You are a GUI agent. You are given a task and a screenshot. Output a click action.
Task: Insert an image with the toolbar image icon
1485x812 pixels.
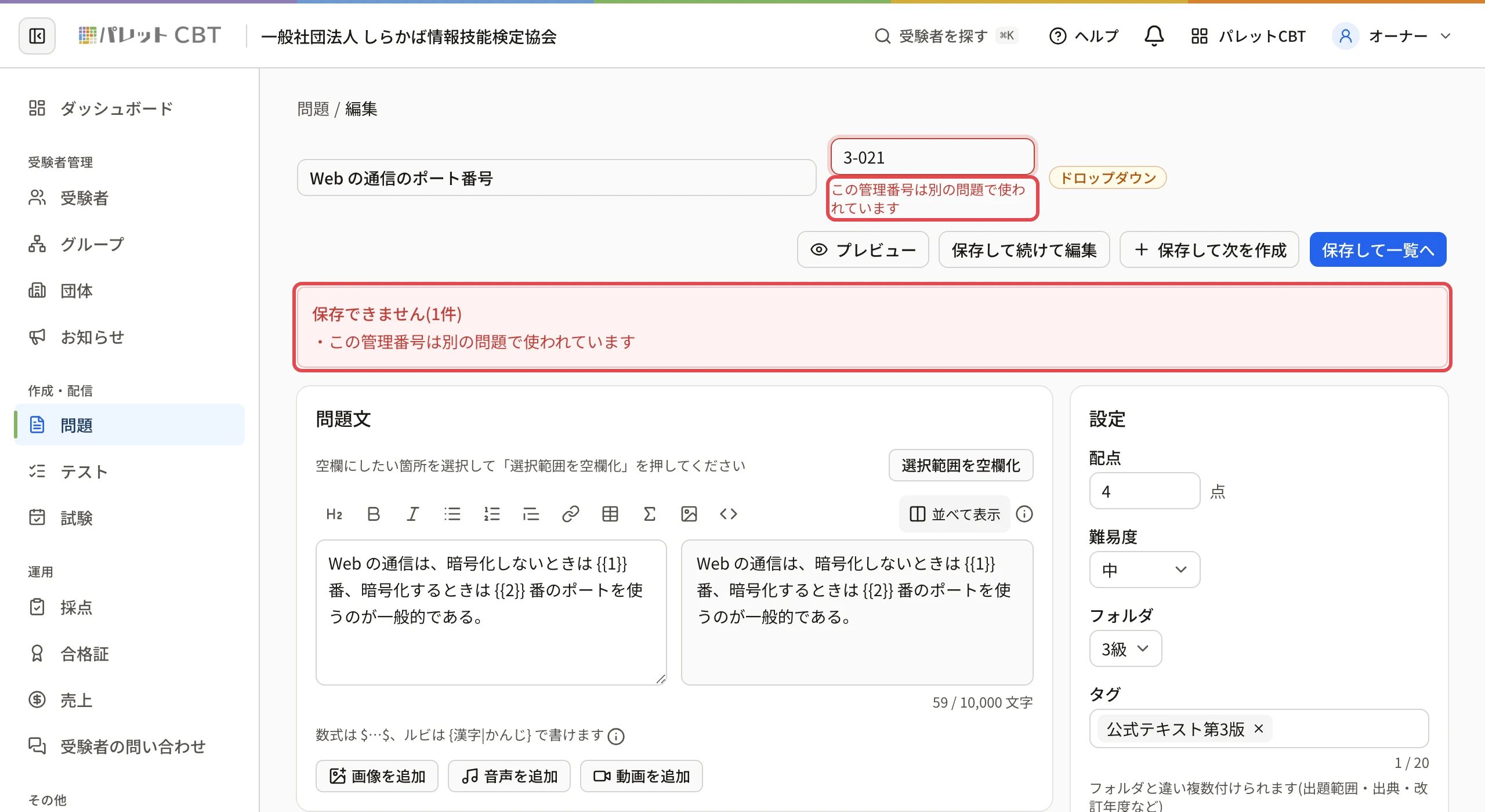689,514
